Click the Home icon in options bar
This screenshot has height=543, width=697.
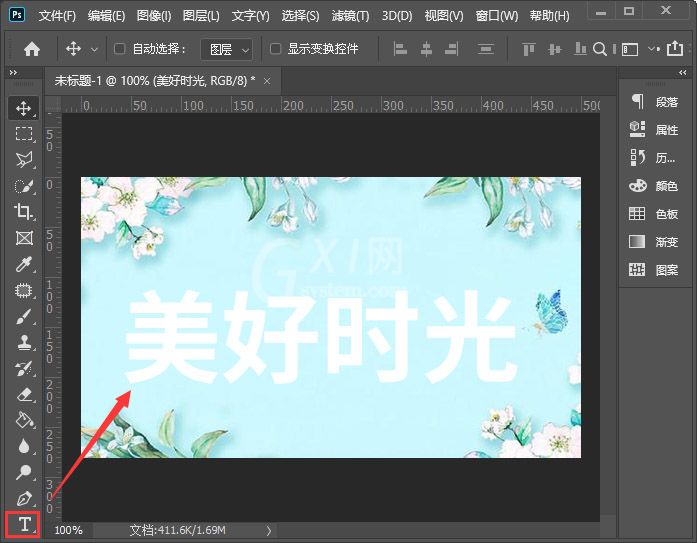[32, 49]
